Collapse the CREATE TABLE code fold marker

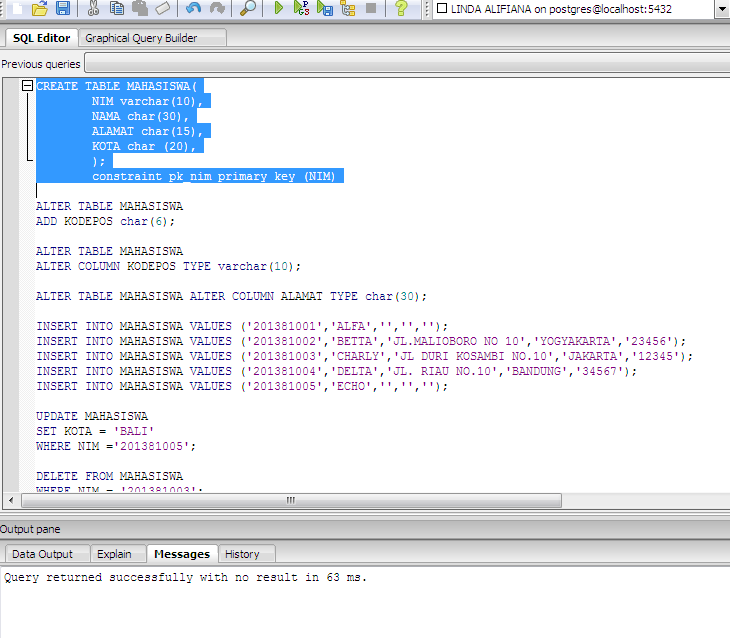pyautogui.click(x=27, y=85)
